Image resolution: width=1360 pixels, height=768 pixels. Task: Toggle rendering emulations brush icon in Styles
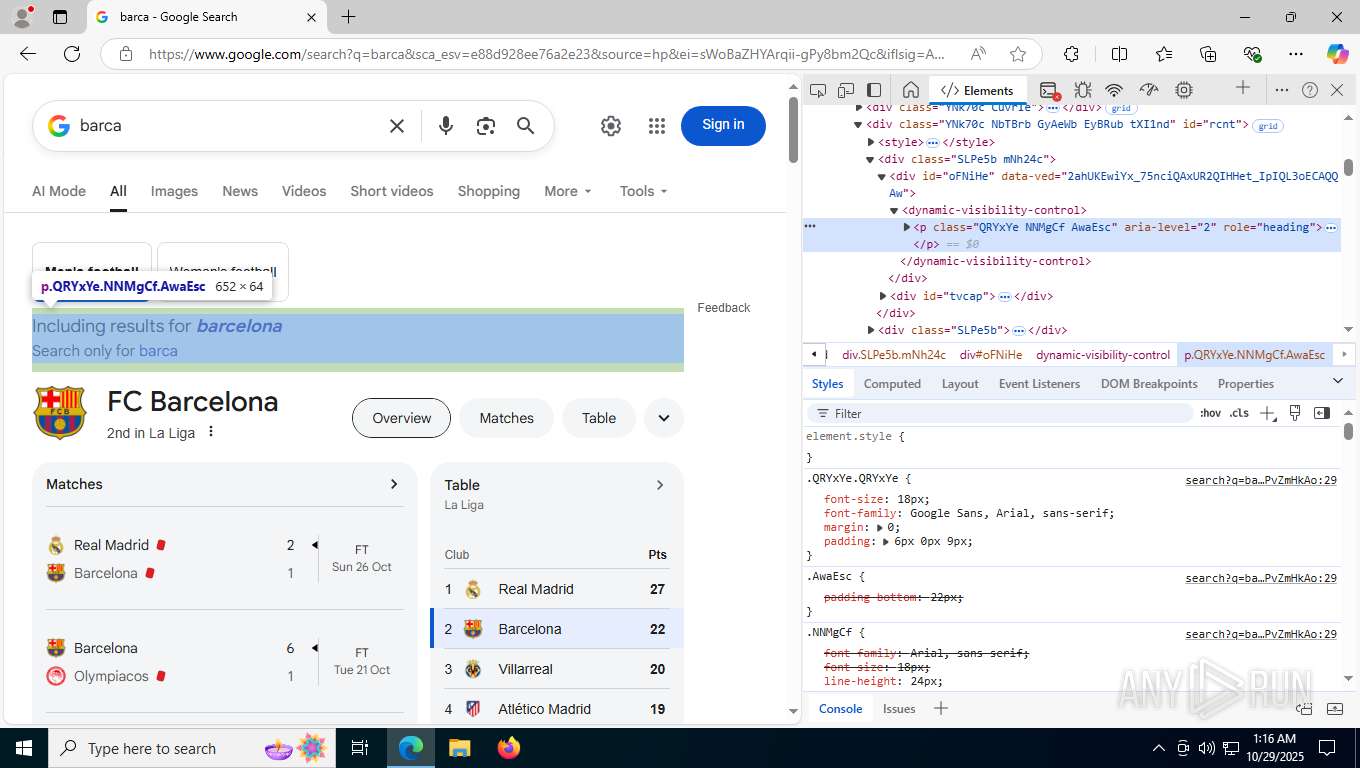[x=1295, y=413]
